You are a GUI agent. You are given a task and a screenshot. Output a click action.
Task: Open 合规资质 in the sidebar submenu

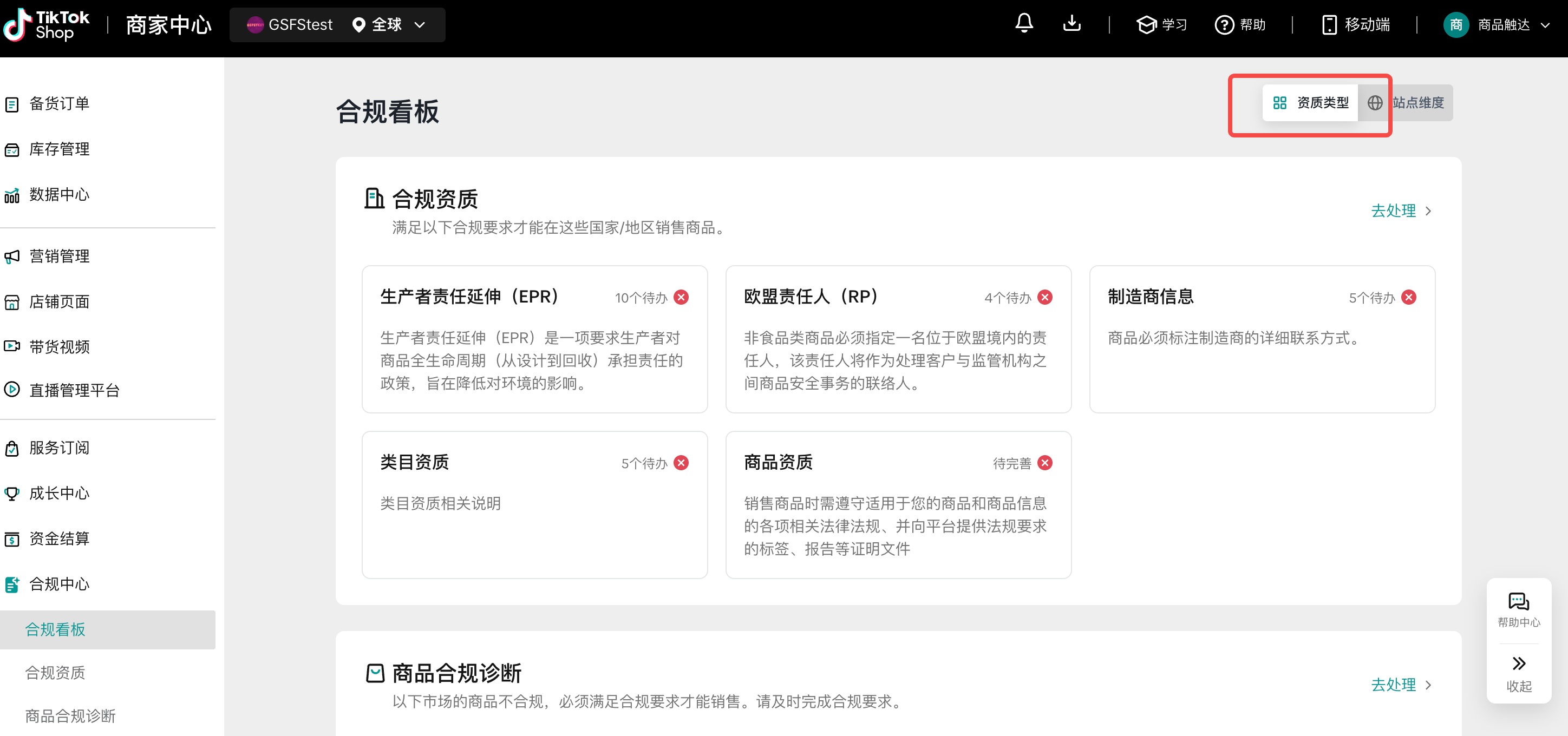(55, 673)
